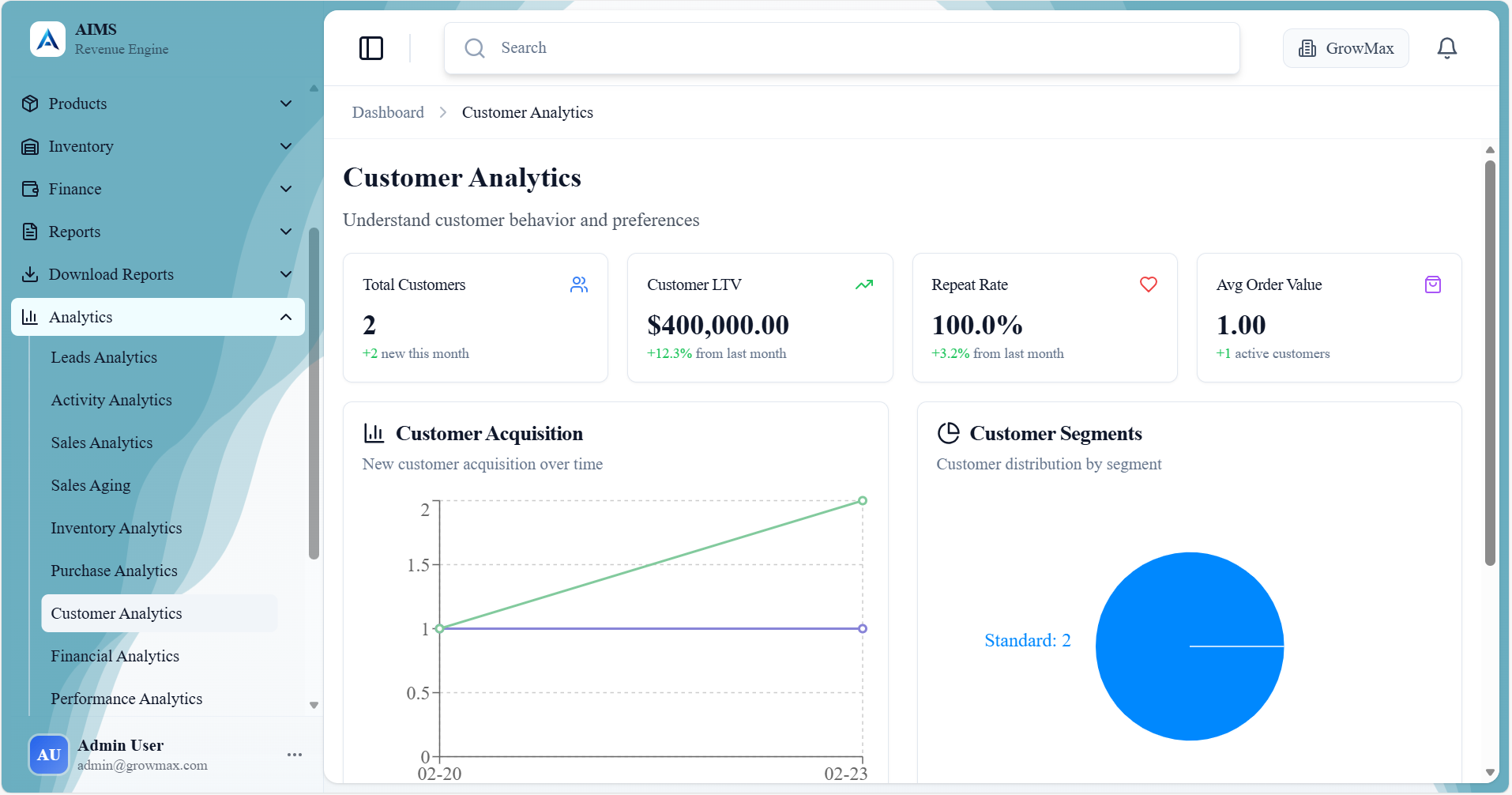This screenshot has height=795, width=1512.
Task: Open the notifications bell
Action: (x=1447, y=47)
